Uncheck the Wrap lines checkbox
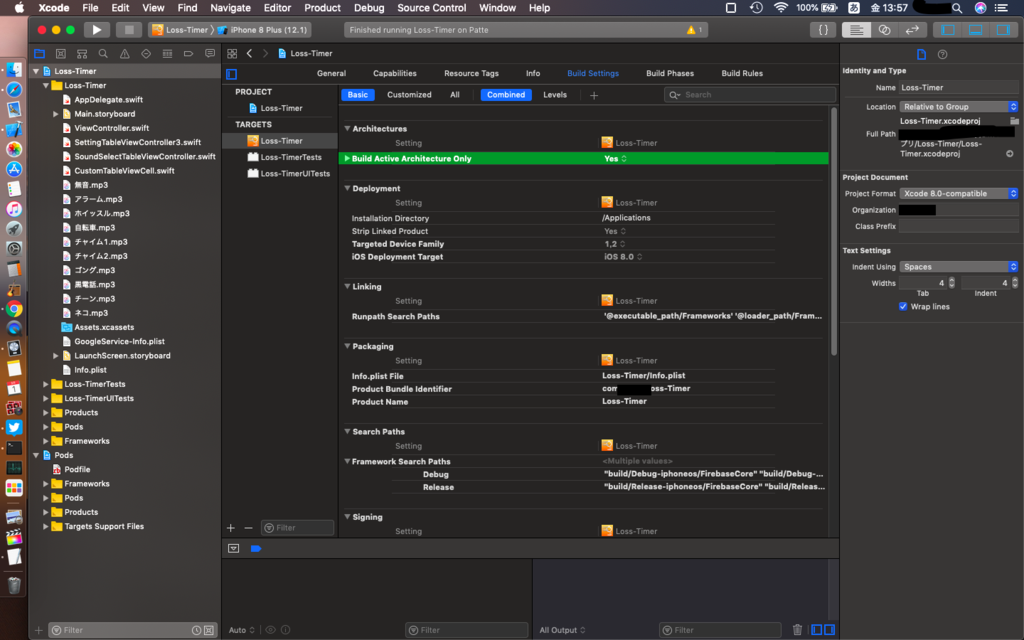Screen dimensions: 1024x640 tap(903, 306)
